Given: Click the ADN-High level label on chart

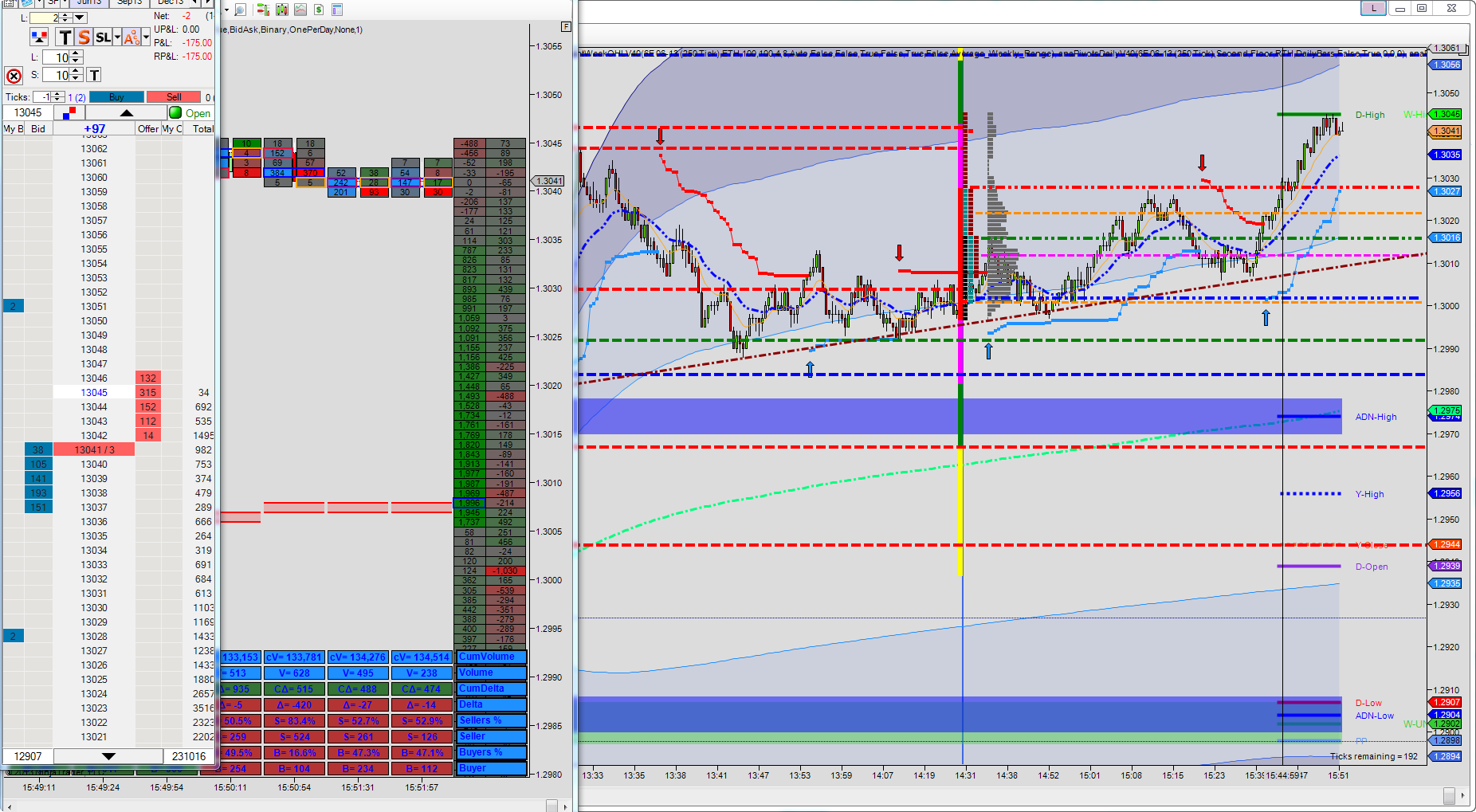Looking at the screenshot, I should point(1376,417).
